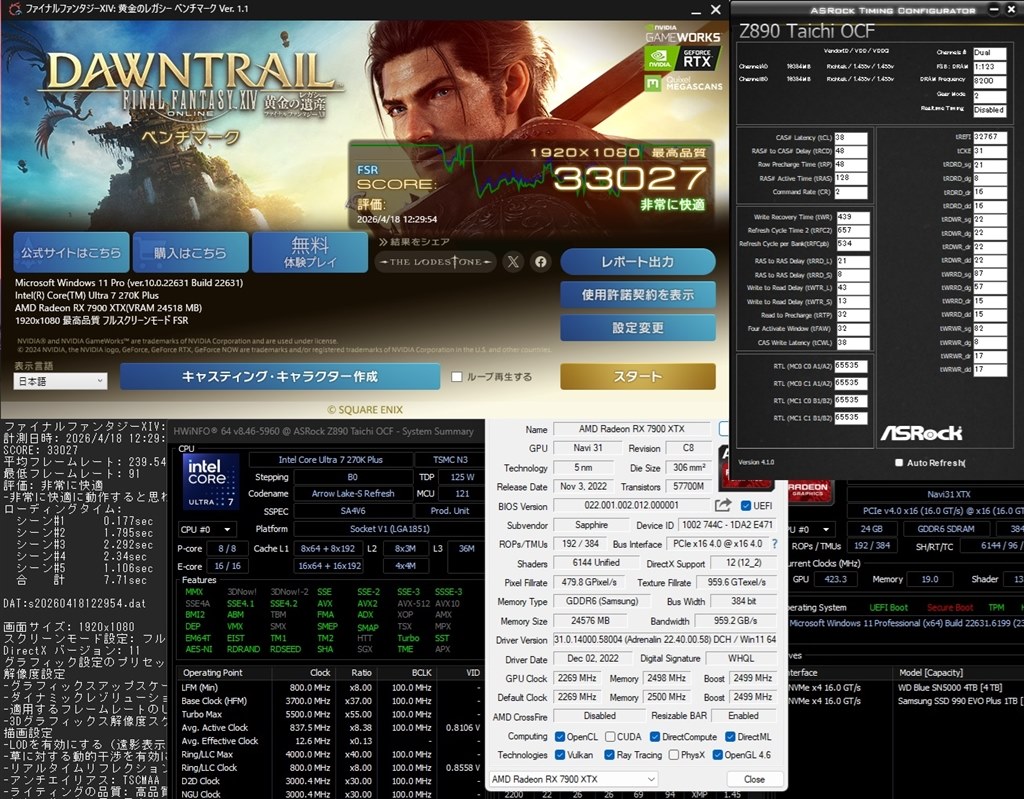Open The Lodestone share logo
This screenshot has width=1024, height=799.
436,262
